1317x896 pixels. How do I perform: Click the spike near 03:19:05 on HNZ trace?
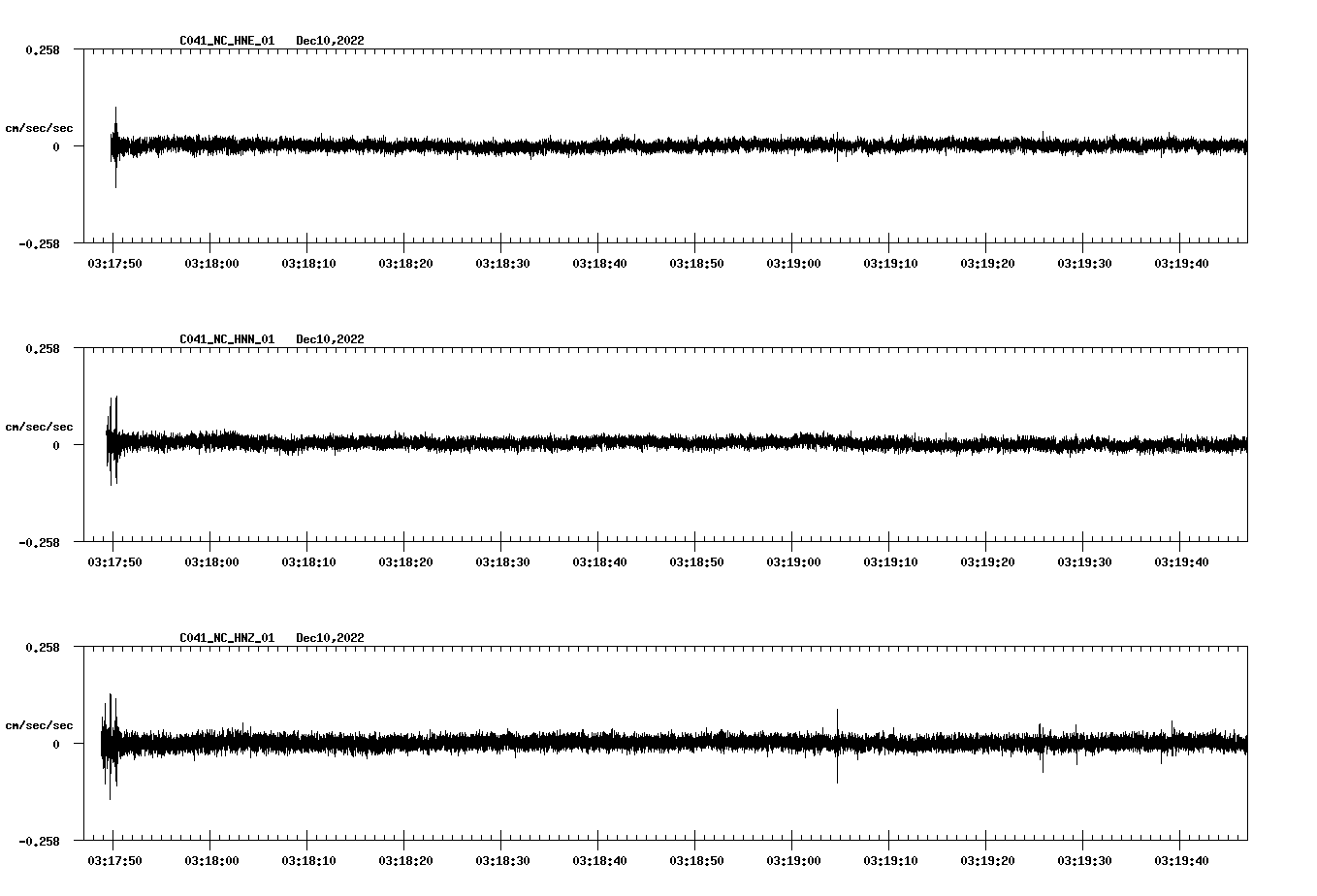click(x=838, y=747)
